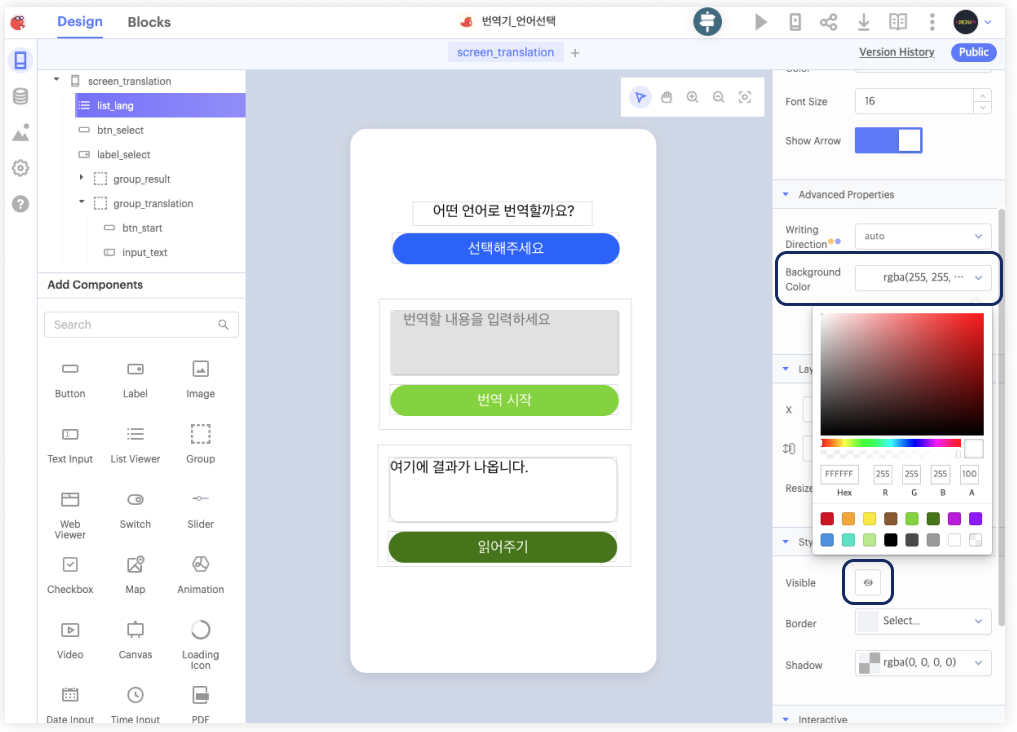The width and height of the screenshot is (1017, 732).
Task: Collapse the screen_translation tree node
Action: click(x=56, y=80)
